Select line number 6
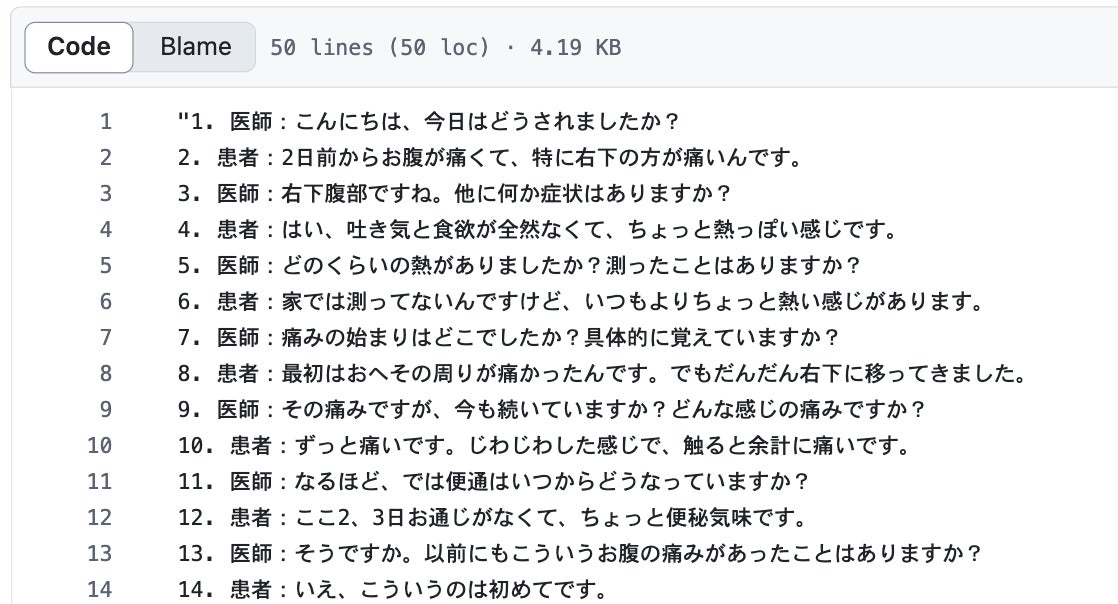Image resolution: width=1118 pixels, height=604 pixels. [106, 302]
